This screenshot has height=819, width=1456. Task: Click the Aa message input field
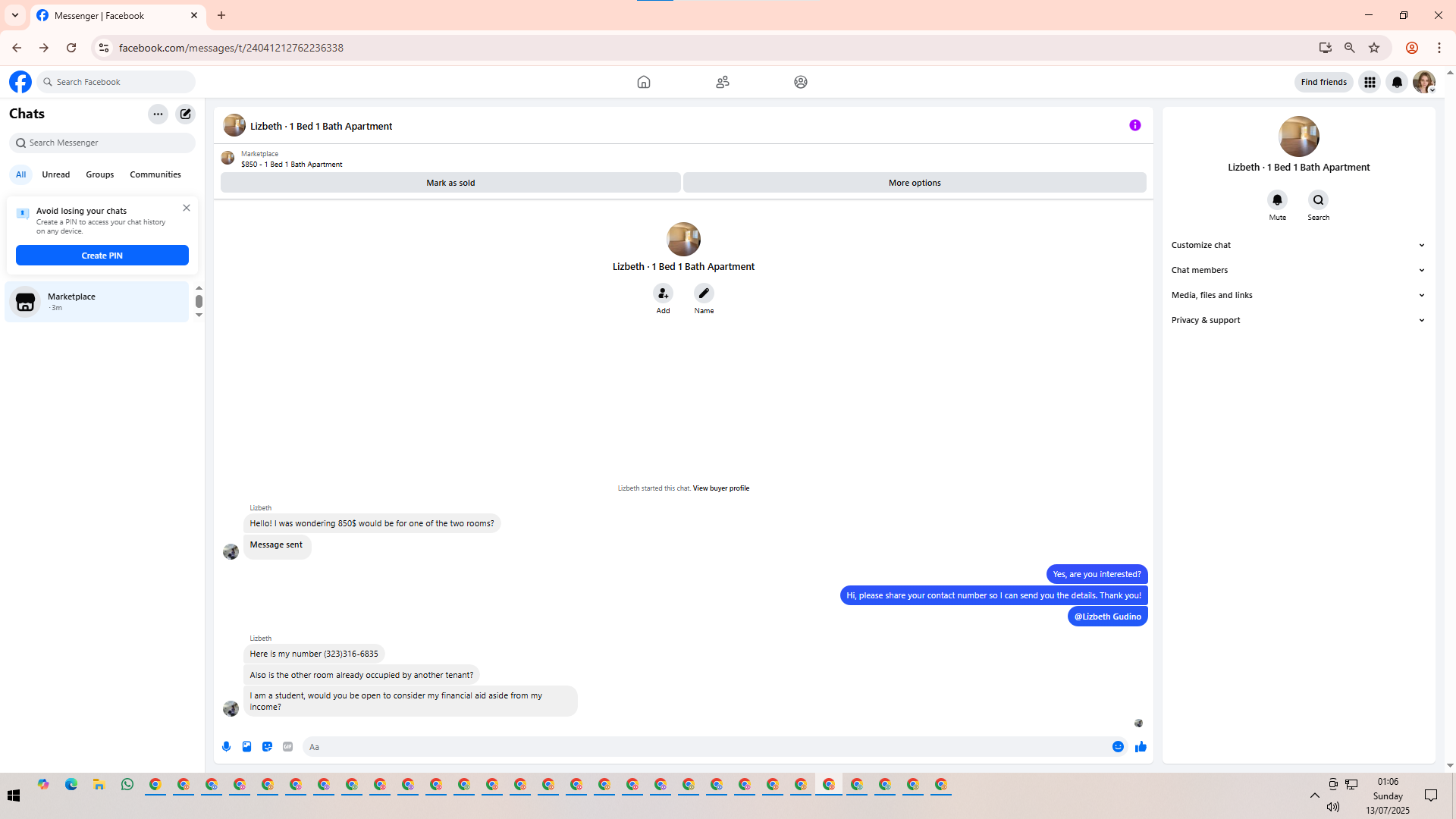[705, 747]
